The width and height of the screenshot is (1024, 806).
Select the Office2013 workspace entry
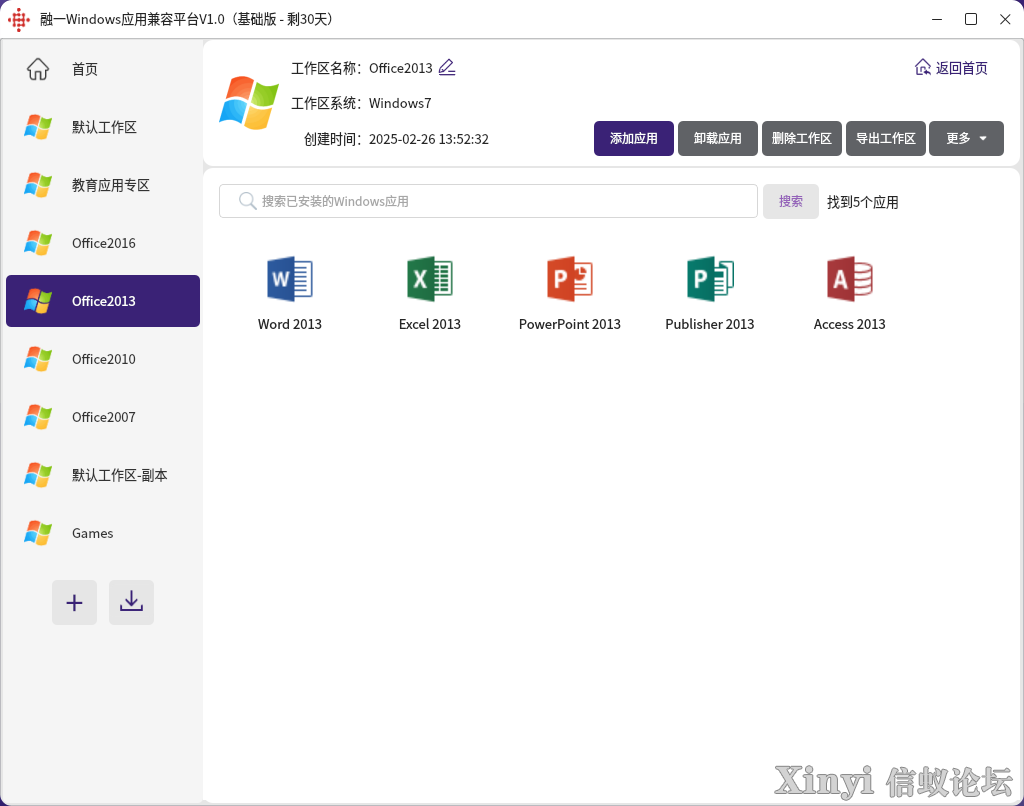coord(103,301)
